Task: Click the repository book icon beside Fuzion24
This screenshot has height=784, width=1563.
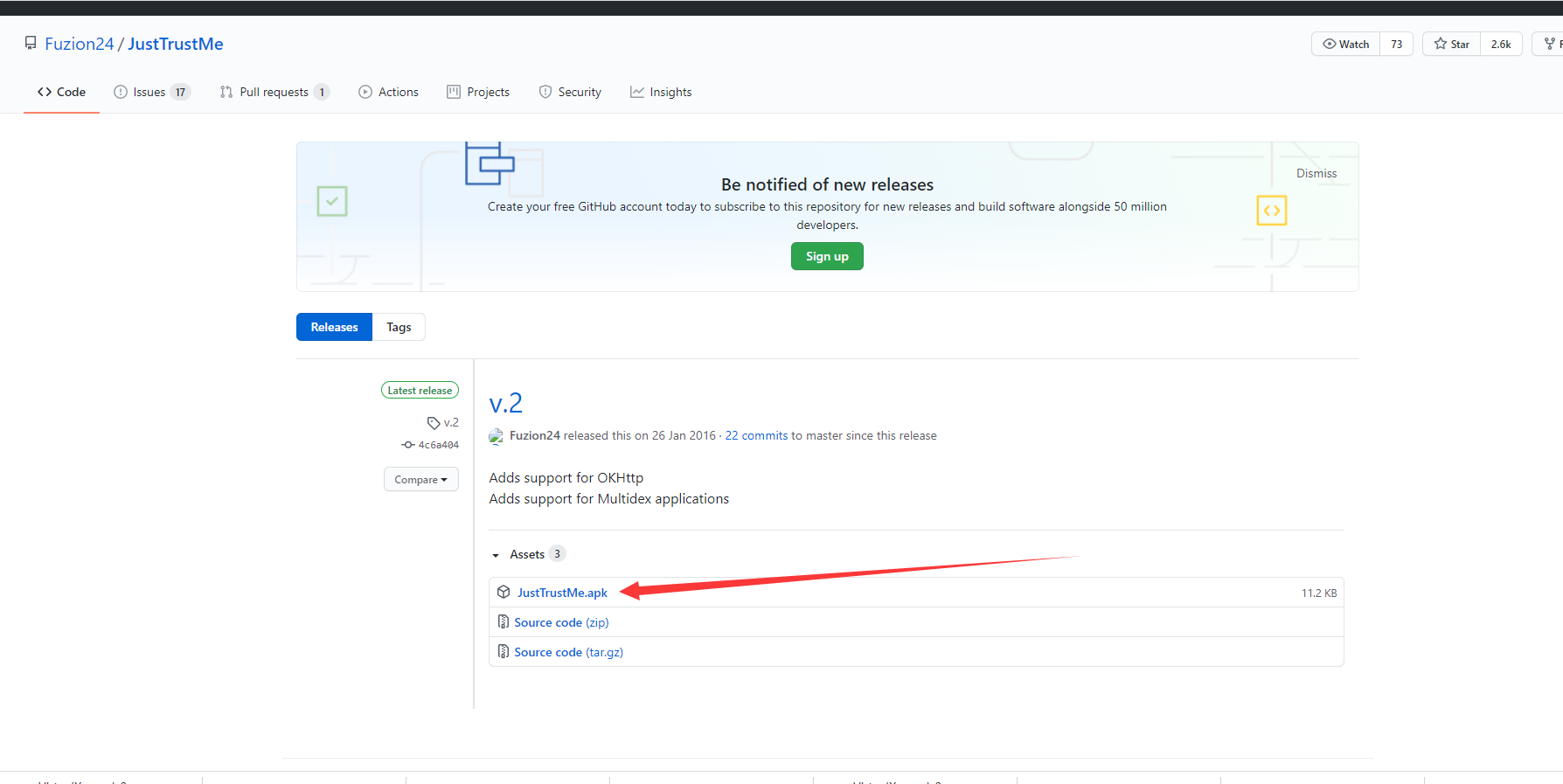Action: tap(31, 43)
